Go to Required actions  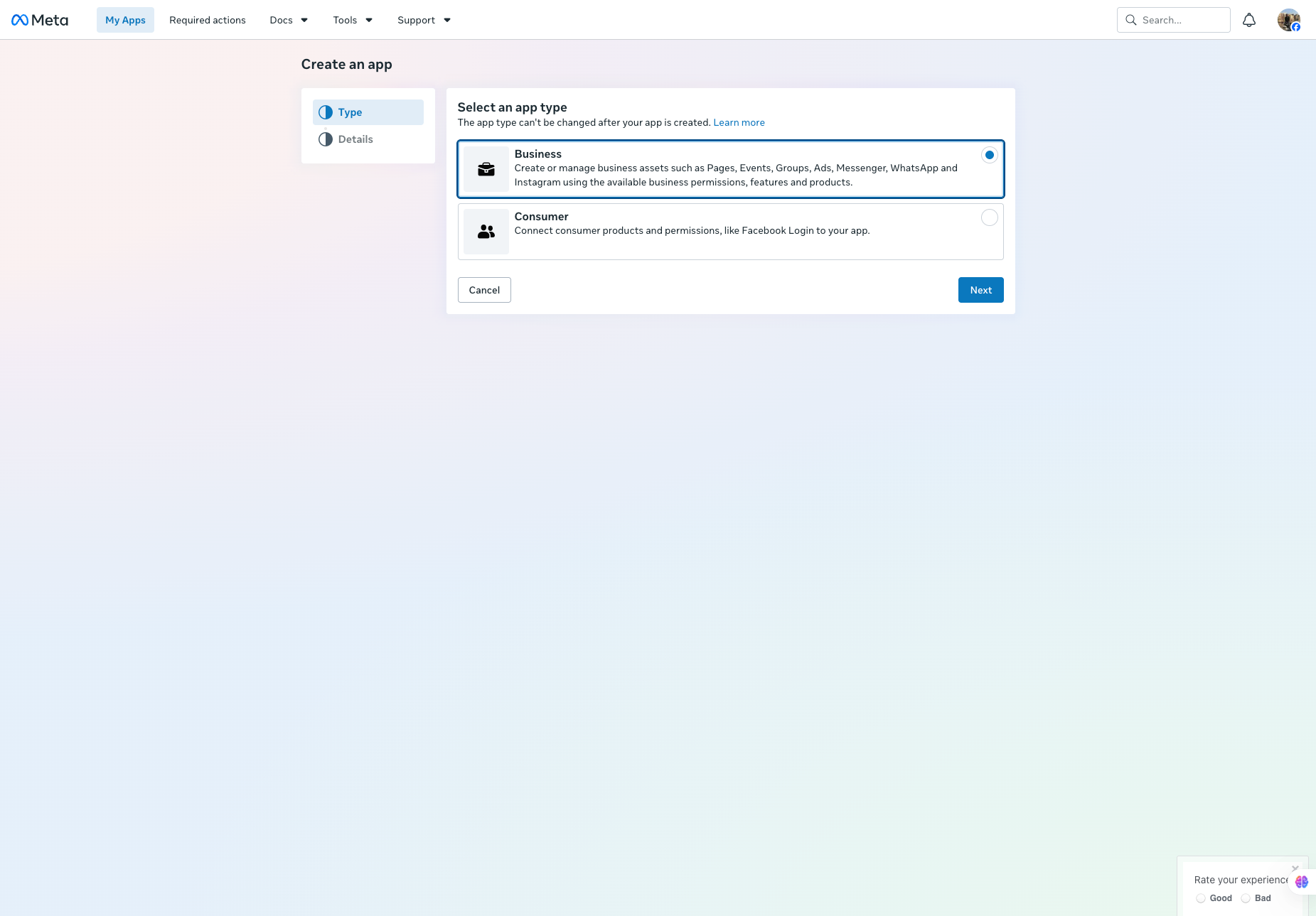[x=208, y=20]
